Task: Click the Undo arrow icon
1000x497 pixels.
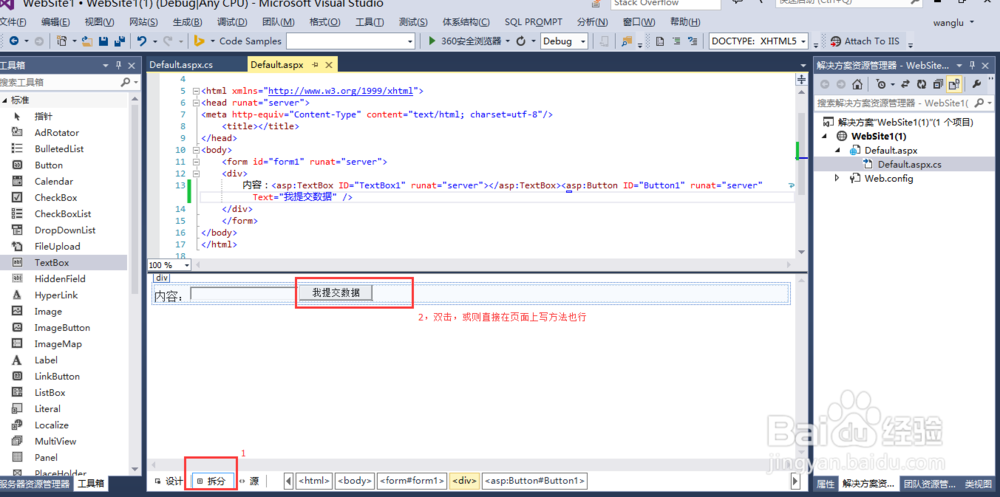Action: pyautogui.click(x=142, y=41)
